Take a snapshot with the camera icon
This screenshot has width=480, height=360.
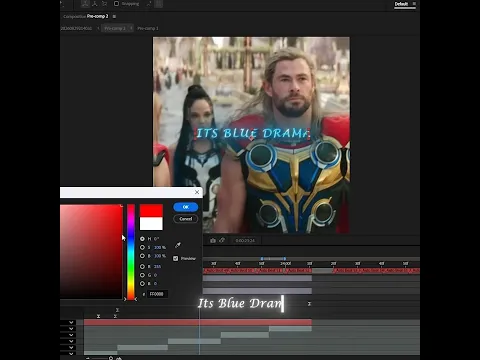(x=213, y=240)
